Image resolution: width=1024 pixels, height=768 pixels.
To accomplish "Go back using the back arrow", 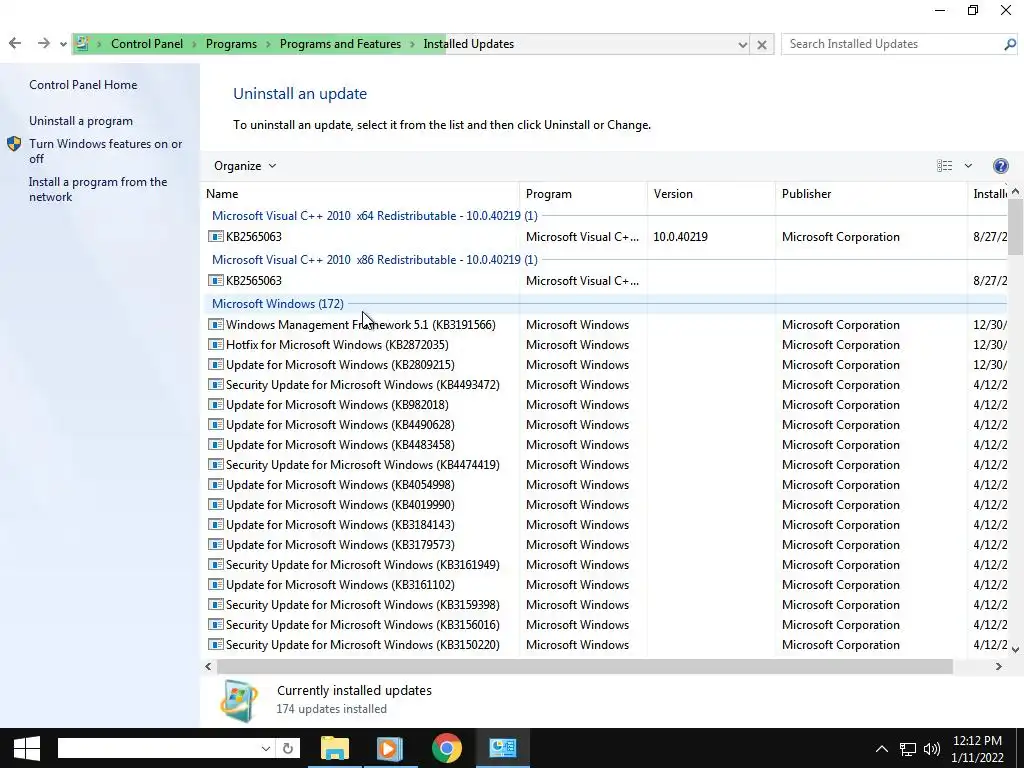I will tap(15, 44).
